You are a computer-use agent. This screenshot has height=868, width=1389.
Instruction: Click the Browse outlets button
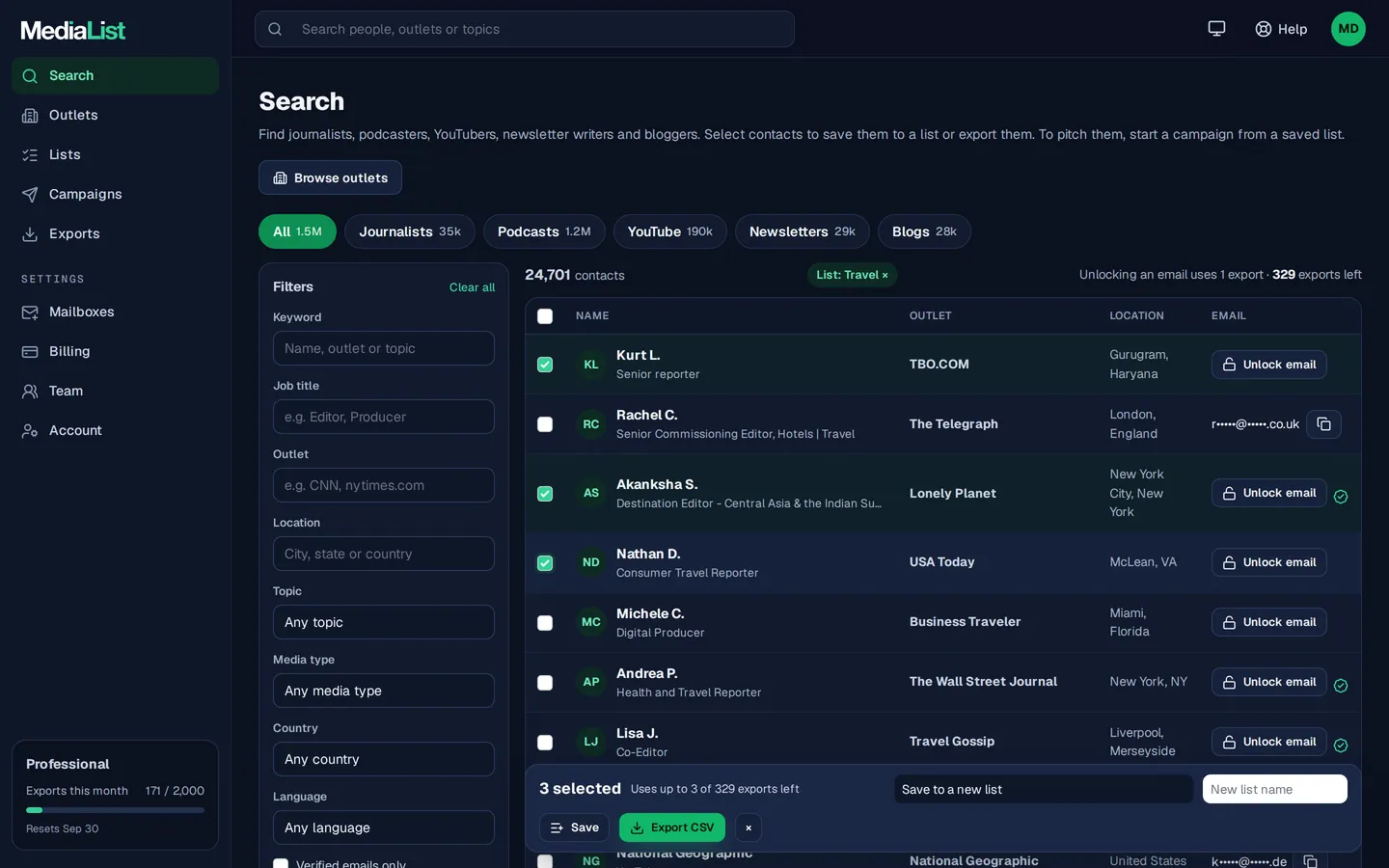(330, 177)
